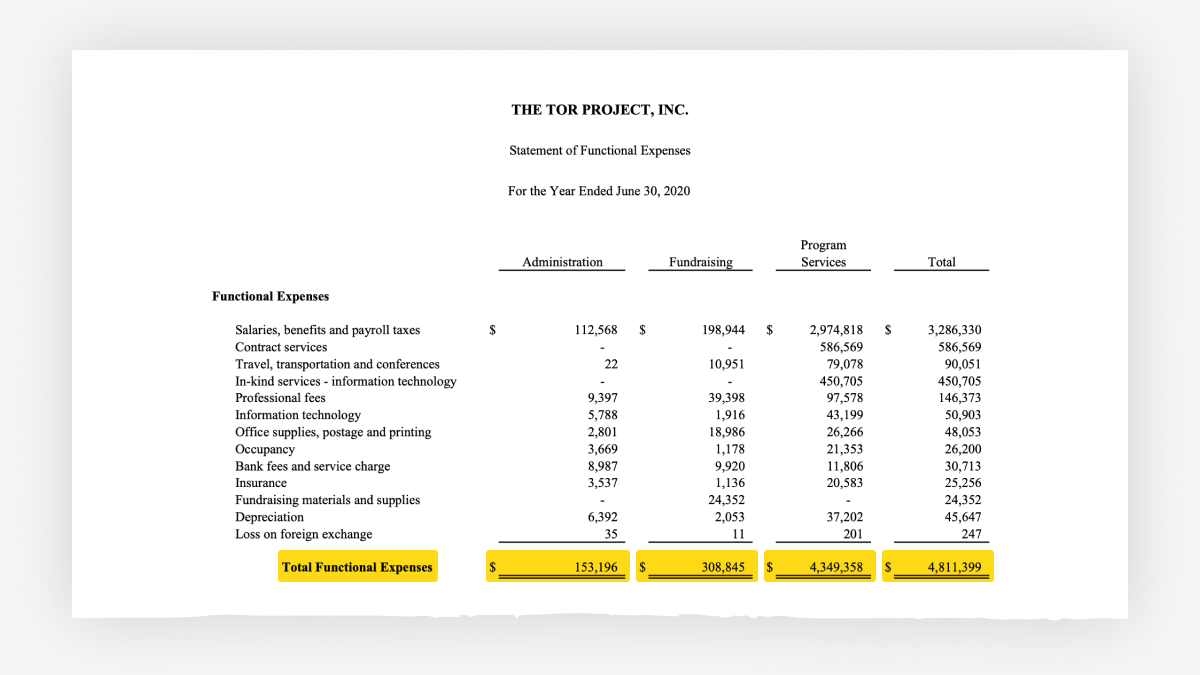Click the "Fundraising" column header
This screenshot has height=675, width=1200.
pyautogui.click(x=700, y=262)
